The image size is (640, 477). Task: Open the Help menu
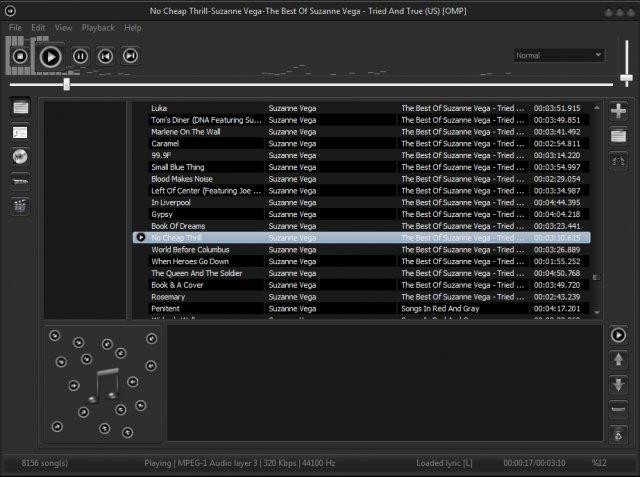(x=133, y=28)
